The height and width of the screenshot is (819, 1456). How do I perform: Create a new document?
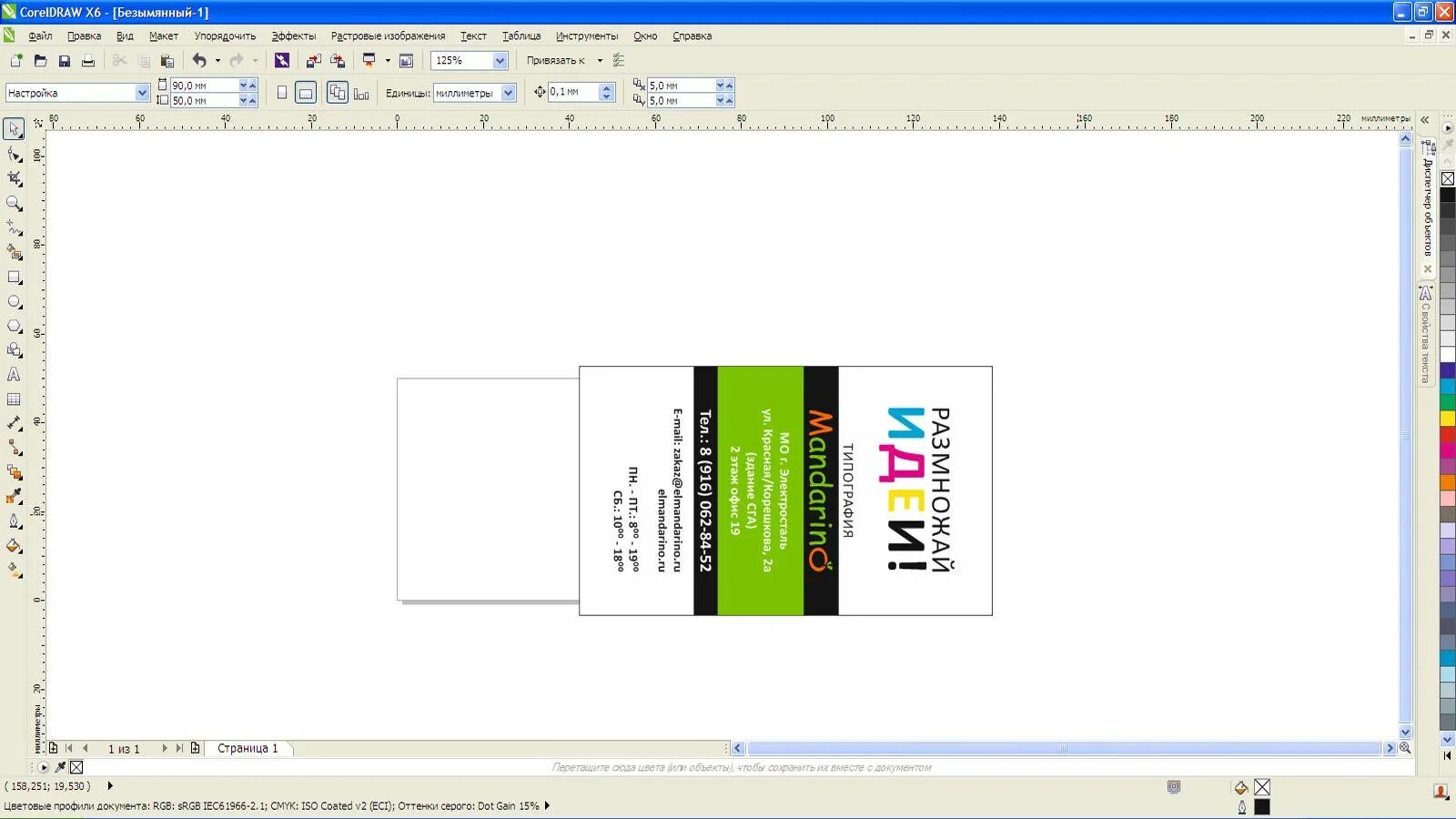tap(16, 60)
